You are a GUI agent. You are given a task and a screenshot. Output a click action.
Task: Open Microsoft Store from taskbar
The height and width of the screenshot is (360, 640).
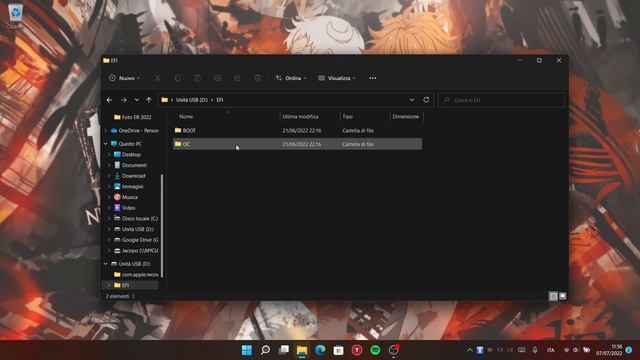pos(338,350)
